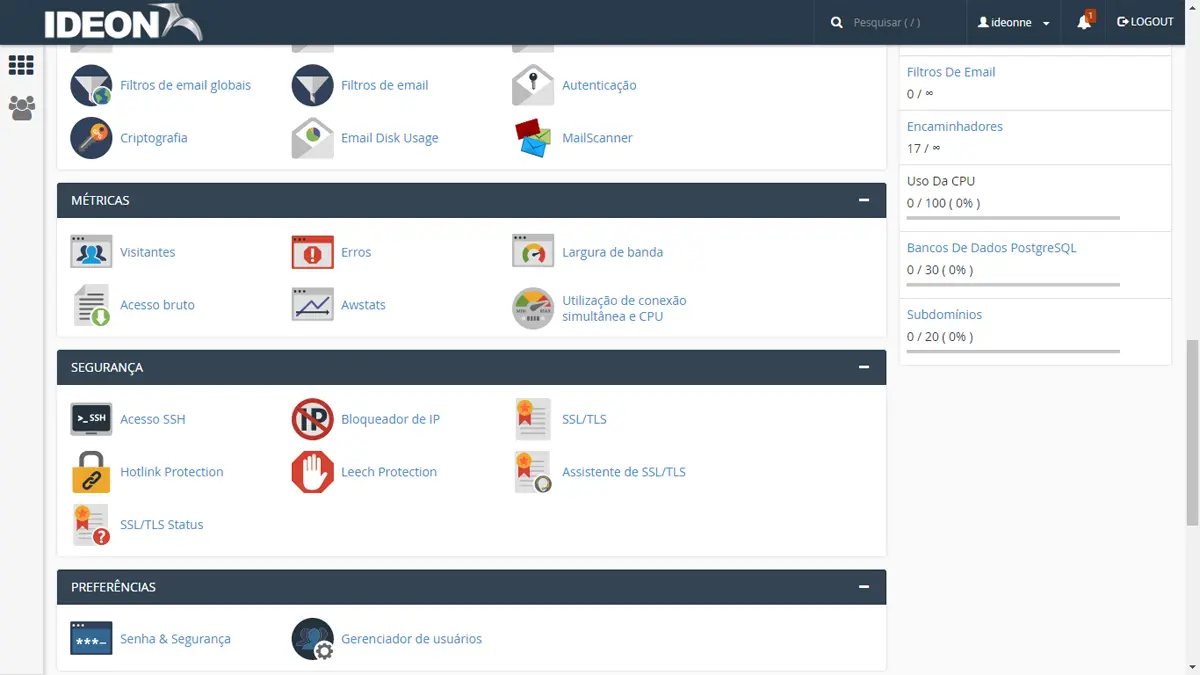Viewport: 1200px width, 675px height.
Task: Open Email Disk Usage
Action: 389,138
